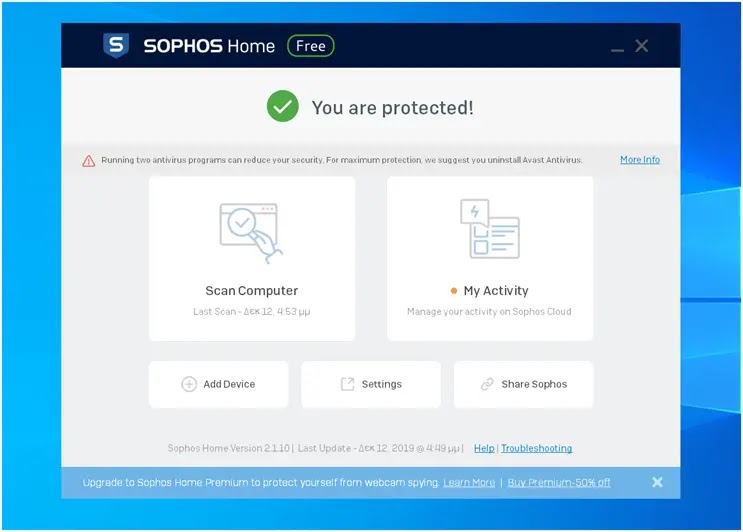Screen dimensions: 743x532
Task: Click the Upgrade to Sophos Home Premium text
Action: coord(261,483)
